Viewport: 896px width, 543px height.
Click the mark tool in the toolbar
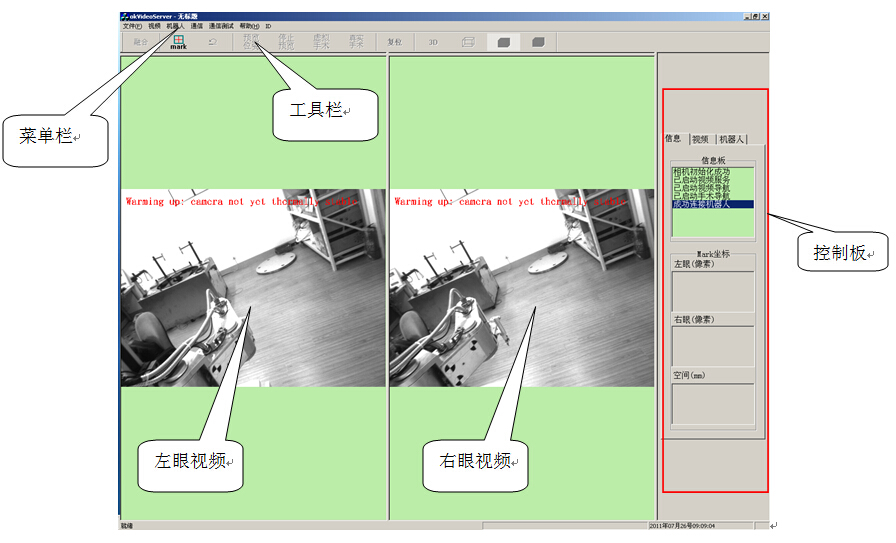click(178, 42)
